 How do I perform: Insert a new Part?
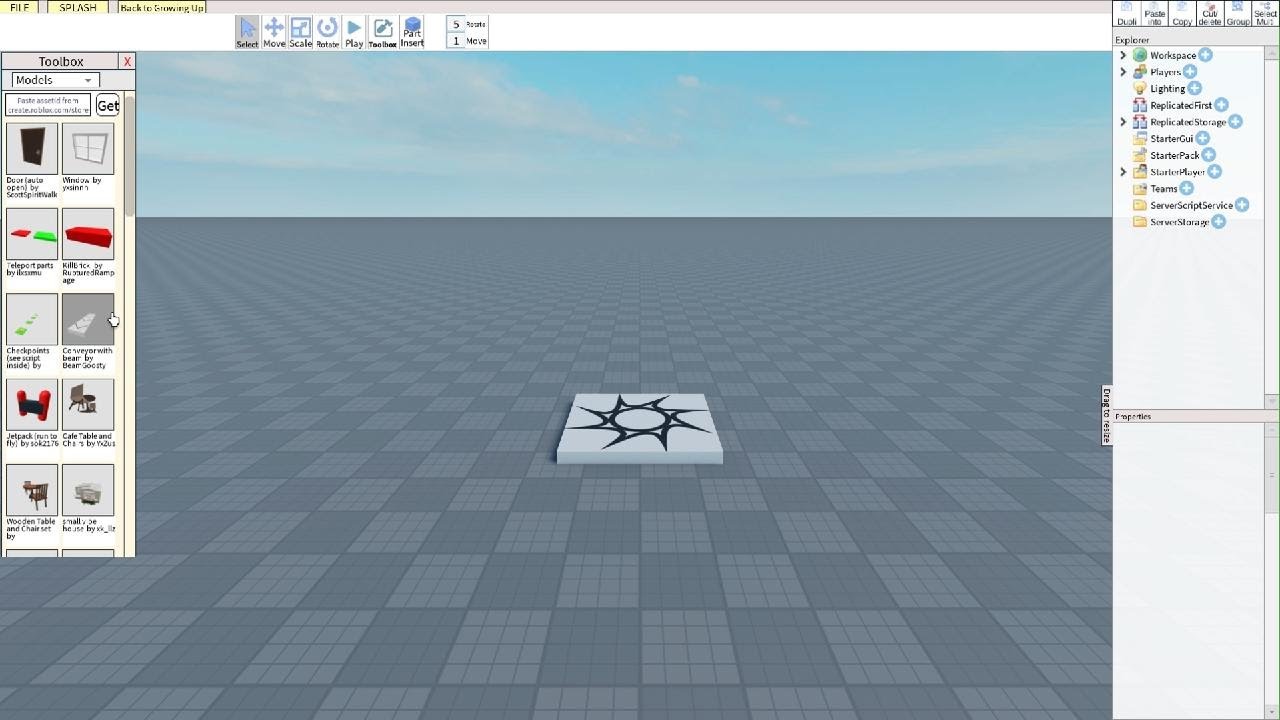pyautogui.click(x=412, y=32)
